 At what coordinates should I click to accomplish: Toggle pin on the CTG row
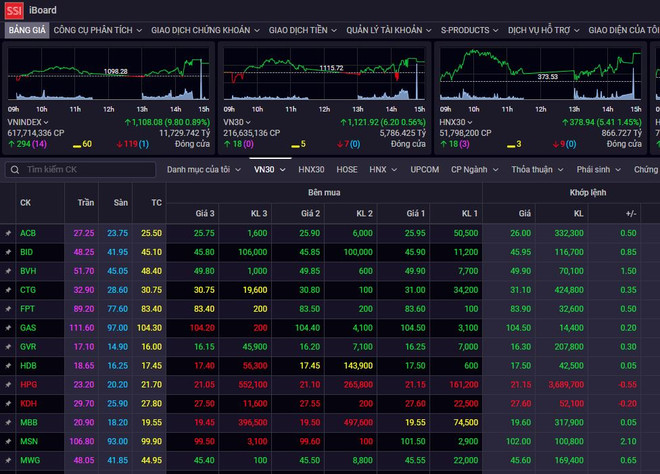click(x=8, y=290)
